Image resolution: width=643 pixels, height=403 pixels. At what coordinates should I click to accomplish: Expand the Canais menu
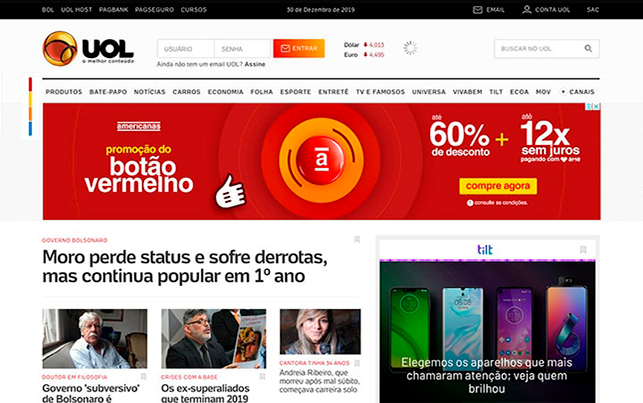point(578,92)
